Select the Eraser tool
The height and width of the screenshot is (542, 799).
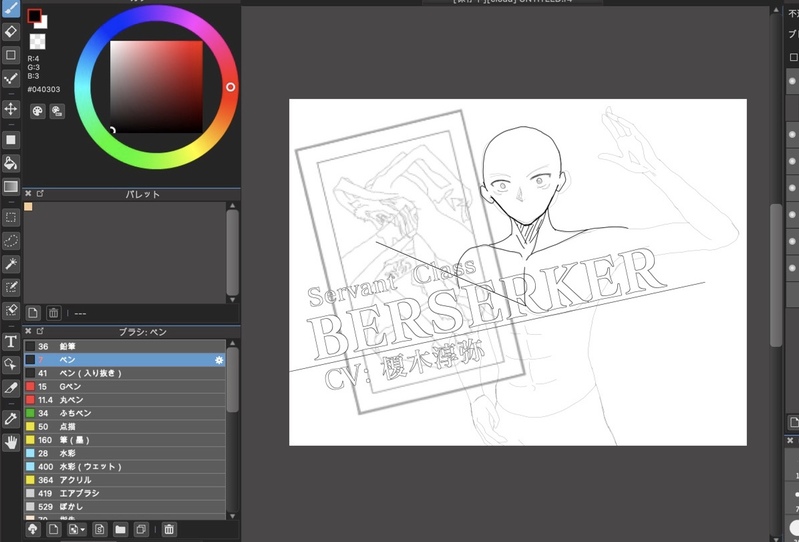[x=11, y=32]
